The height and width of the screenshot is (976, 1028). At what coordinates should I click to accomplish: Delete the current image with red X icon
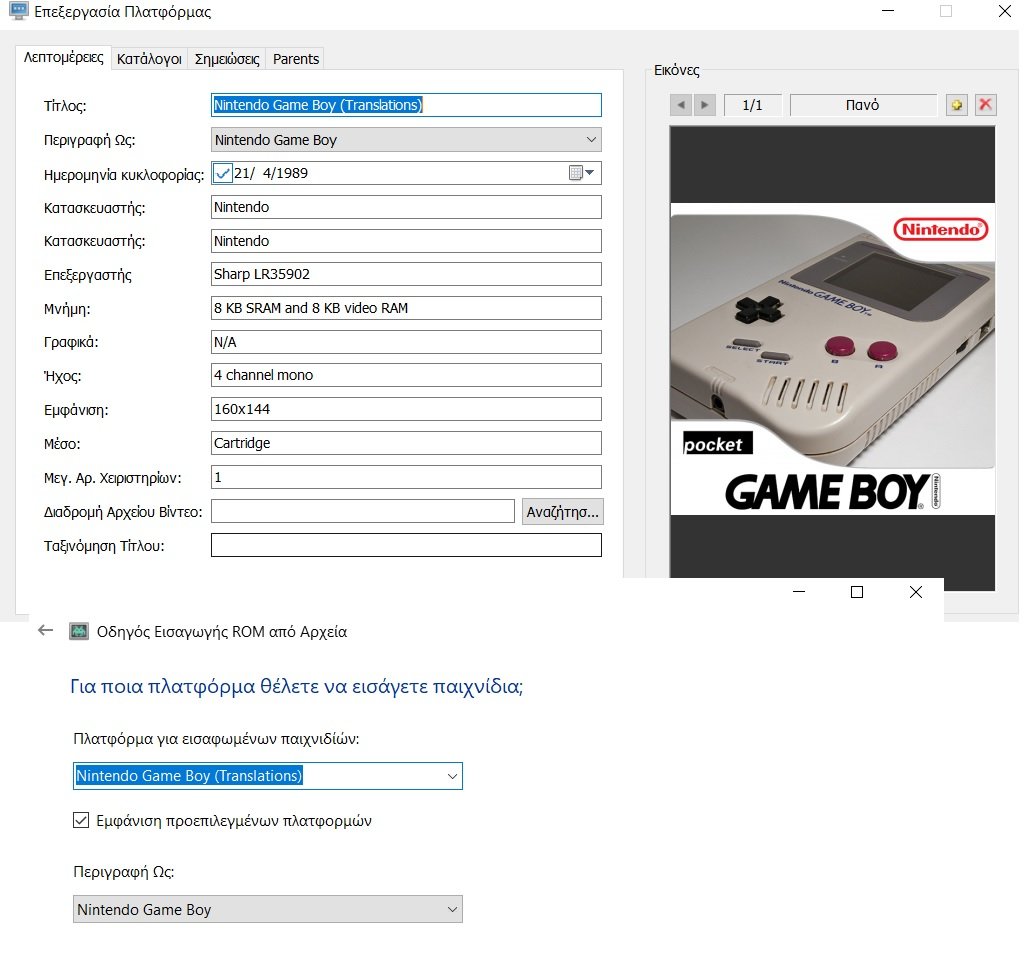(x=985, y=105)
